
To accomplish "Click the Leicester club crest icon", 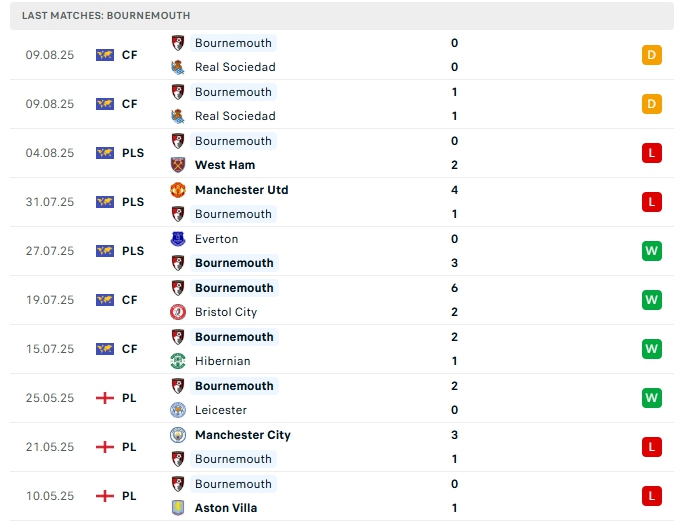I will click(x=178, y=410).
